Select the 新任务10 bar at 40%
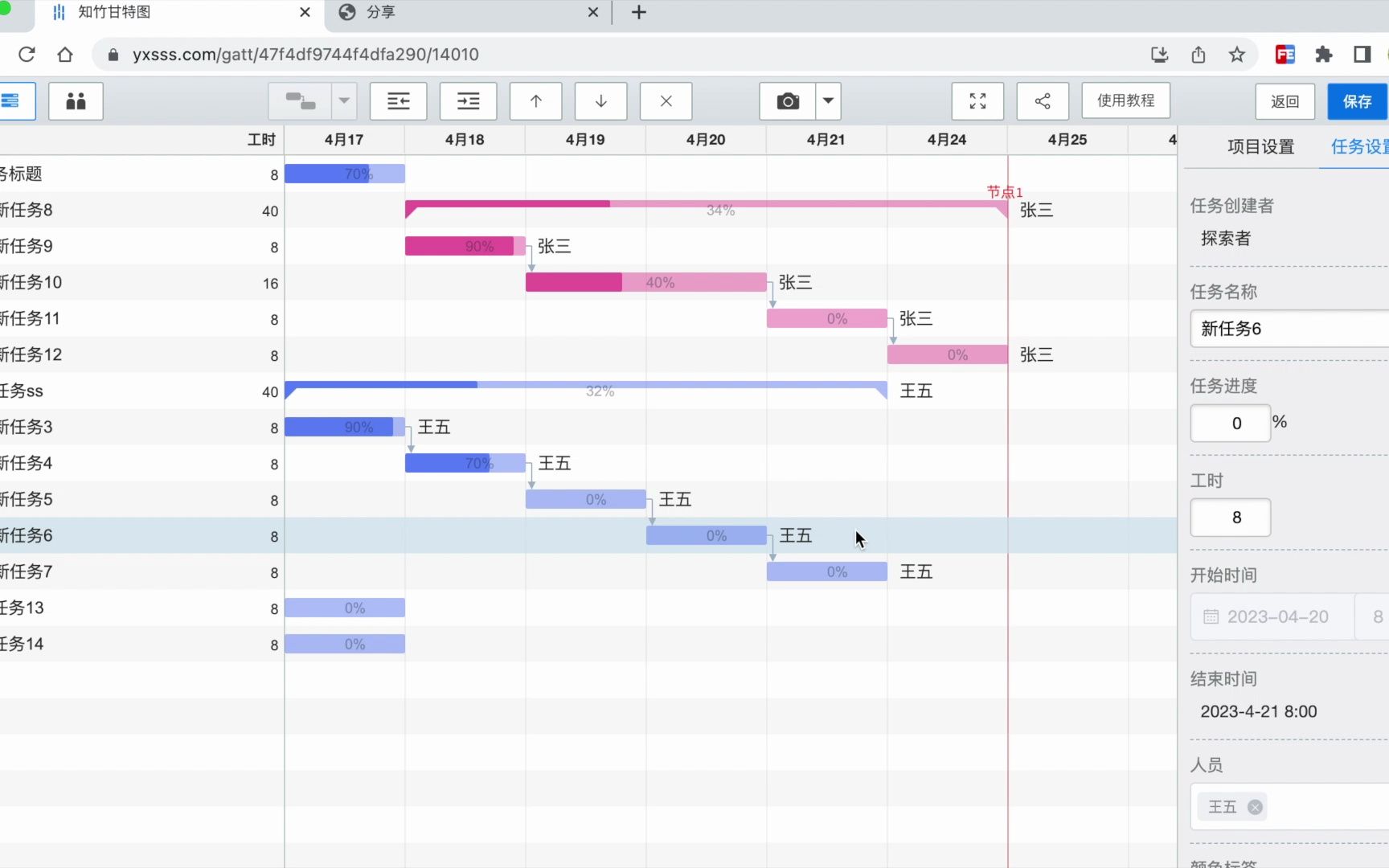Viewport: 1389px width, 868px height. (x=646, y=282)
